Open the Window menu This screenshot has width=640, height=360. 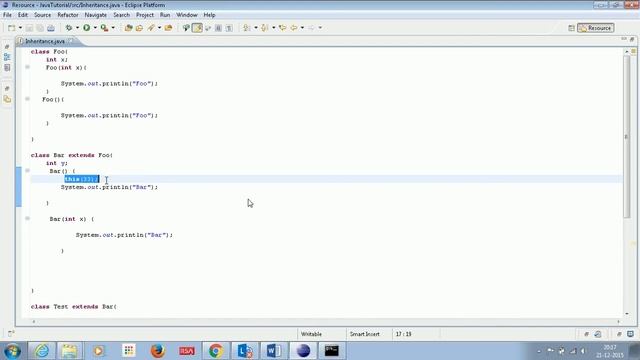(187, 15)
